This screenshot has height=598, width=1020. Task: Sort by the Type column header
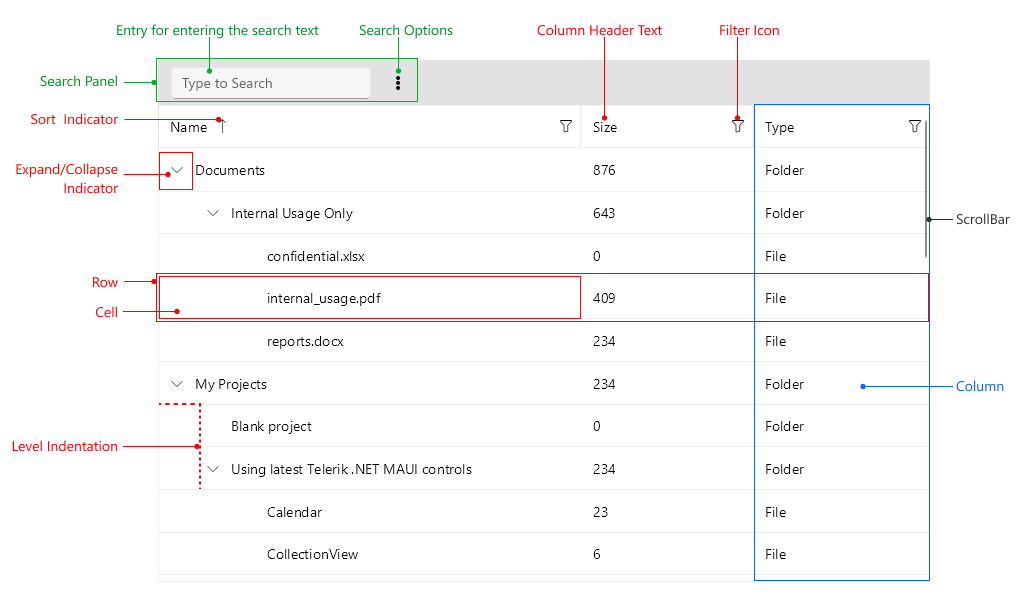pyautogui.click(x=780, y=127)
